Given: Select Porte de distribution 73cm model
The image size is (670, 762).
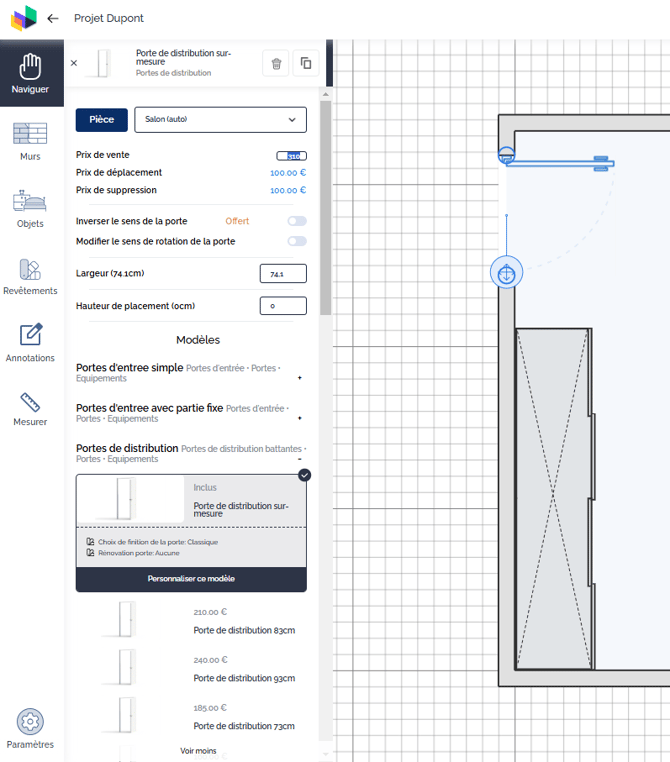Looking at the screenshot, I should click(191, 716).
